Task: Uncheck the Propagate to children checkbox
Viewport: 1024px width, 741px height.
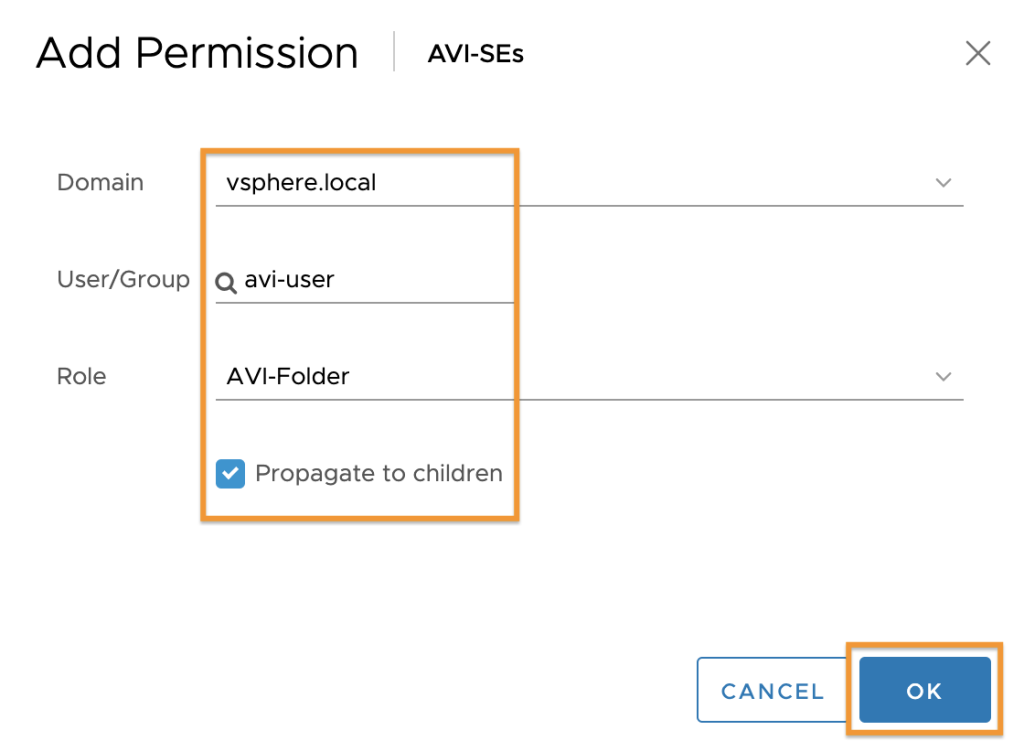Action: [x=231, y=474]
